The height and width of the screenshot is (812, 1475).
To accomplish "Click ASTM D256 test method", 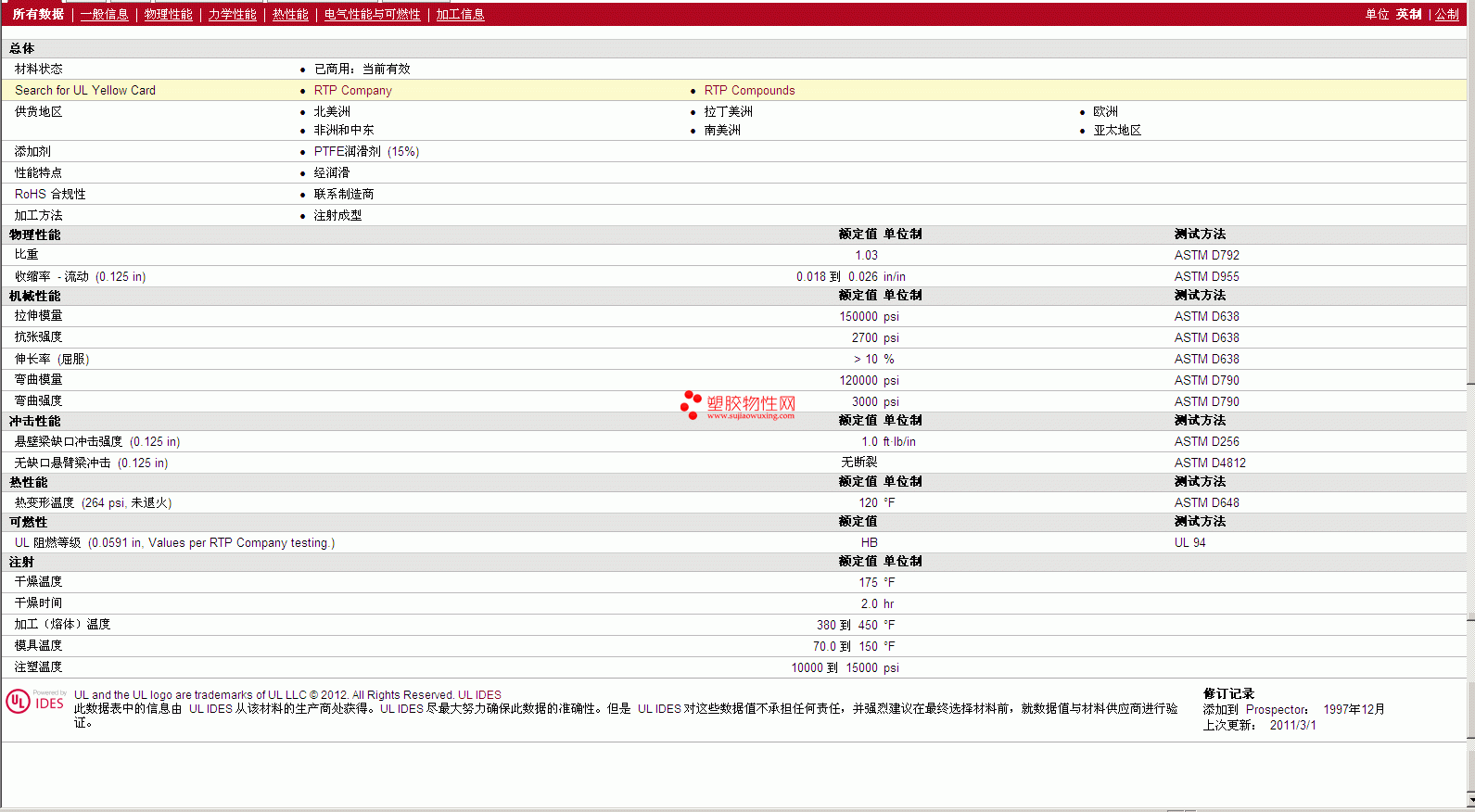I will [1206, 442].
